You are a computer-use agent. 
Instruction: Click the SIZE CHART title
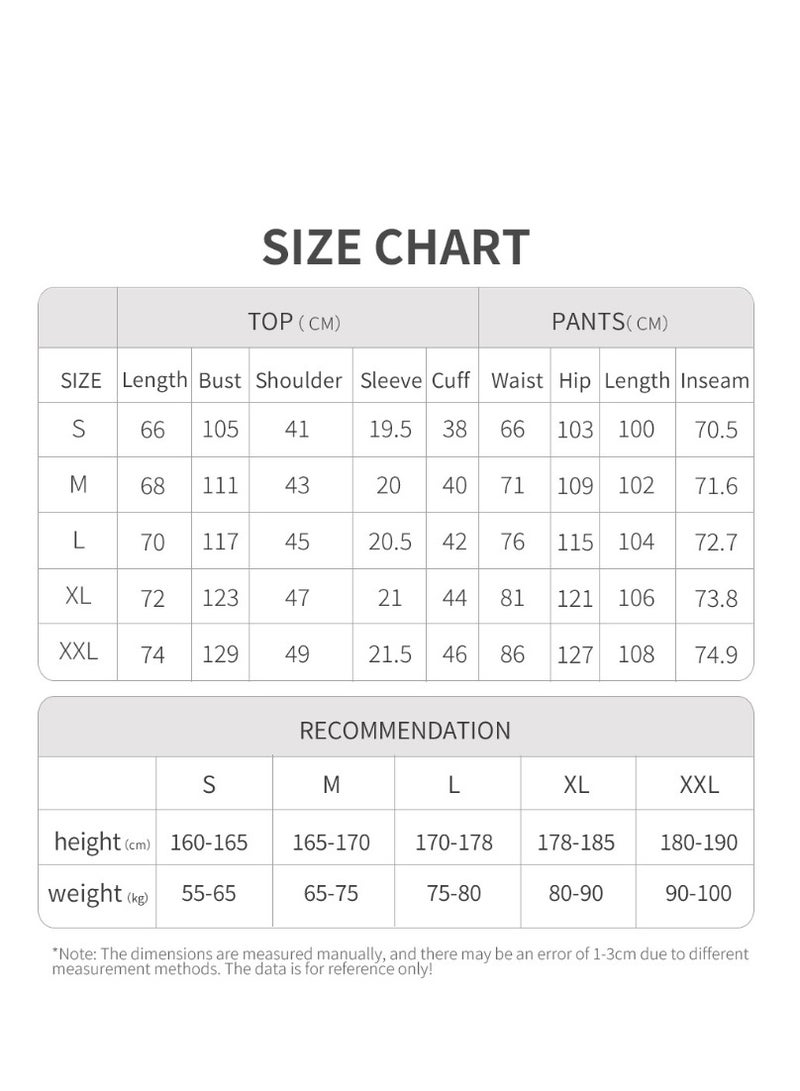395,248
